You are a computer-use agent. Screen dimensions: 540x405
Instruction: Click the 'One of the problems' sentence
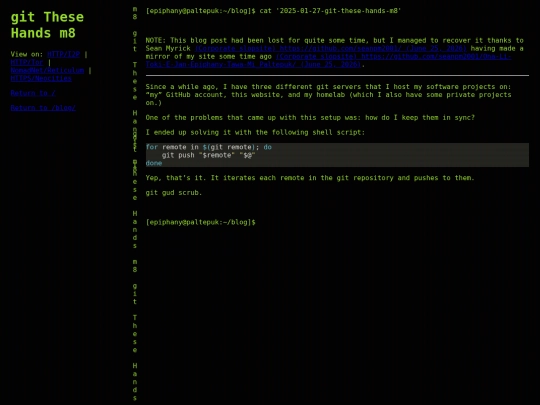point(310,117)
